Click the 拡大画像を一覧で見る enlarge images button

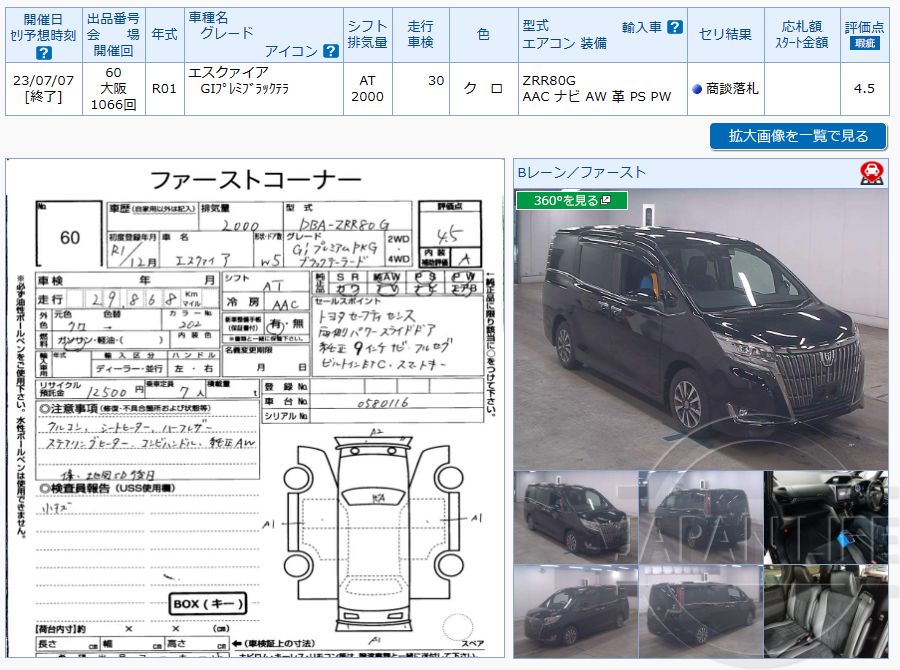(797, 136)
